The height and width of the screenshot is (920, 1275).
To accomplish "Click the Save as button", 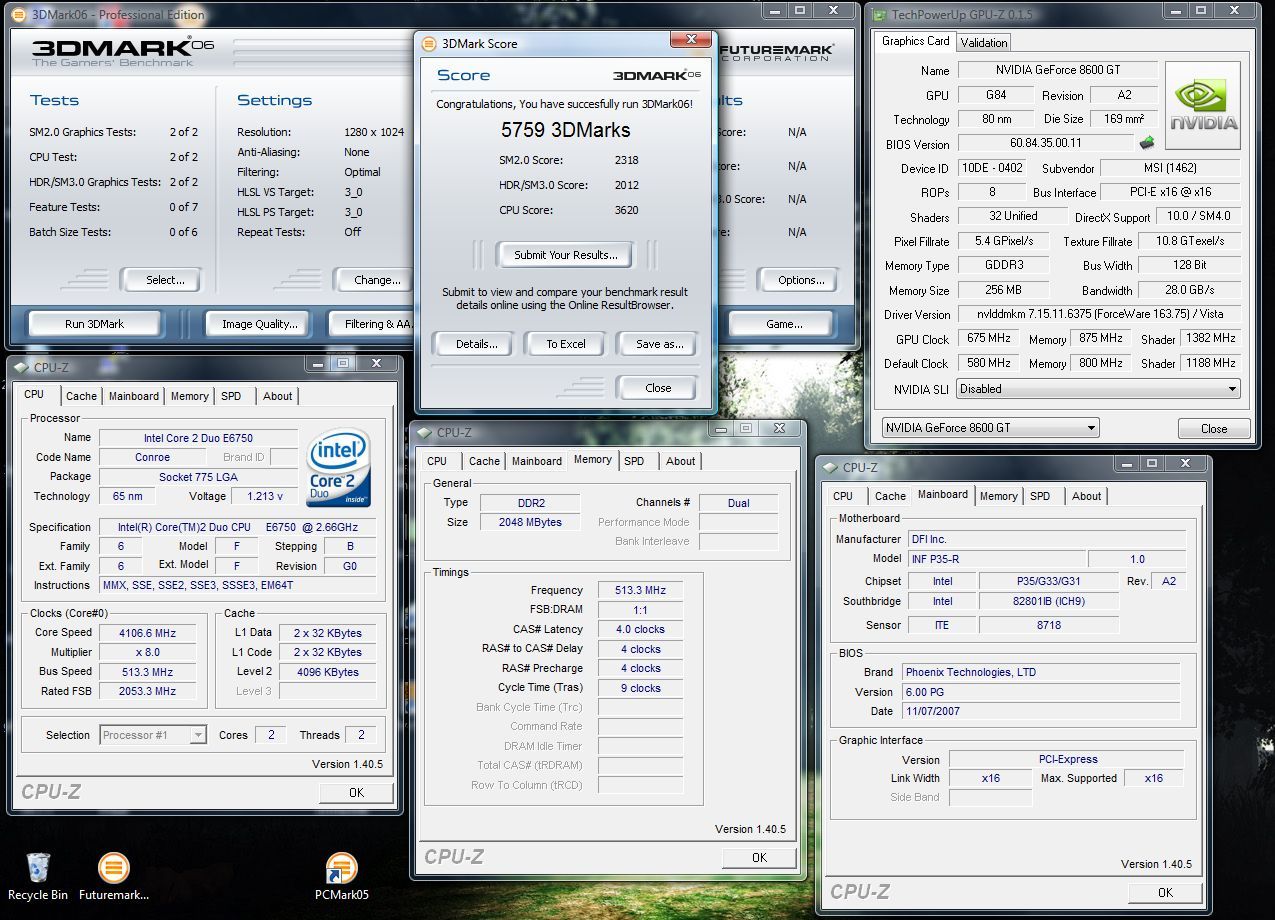I will (x=660, y=344).
